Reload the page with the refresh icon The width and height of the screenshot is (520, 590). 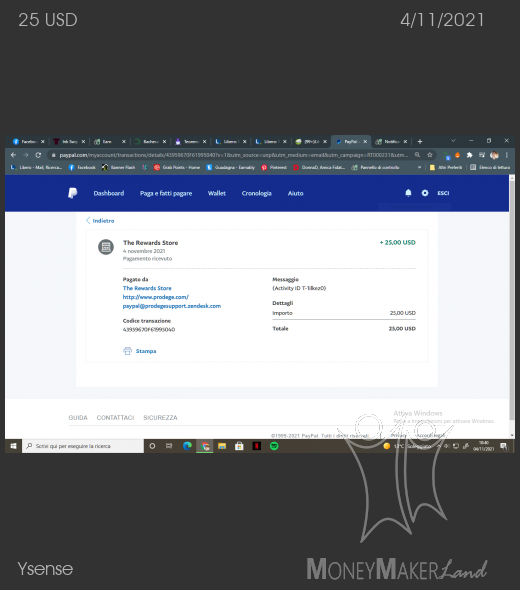[38, 155]
